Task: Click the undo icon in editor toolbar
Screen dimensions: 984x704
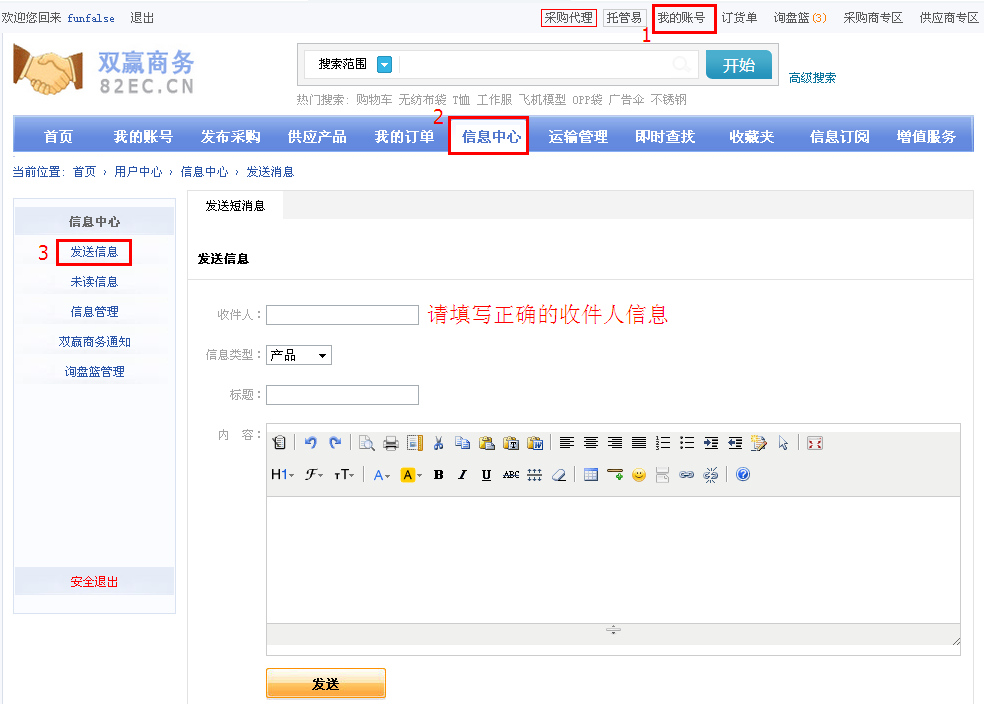Action: tap(311, 443)
